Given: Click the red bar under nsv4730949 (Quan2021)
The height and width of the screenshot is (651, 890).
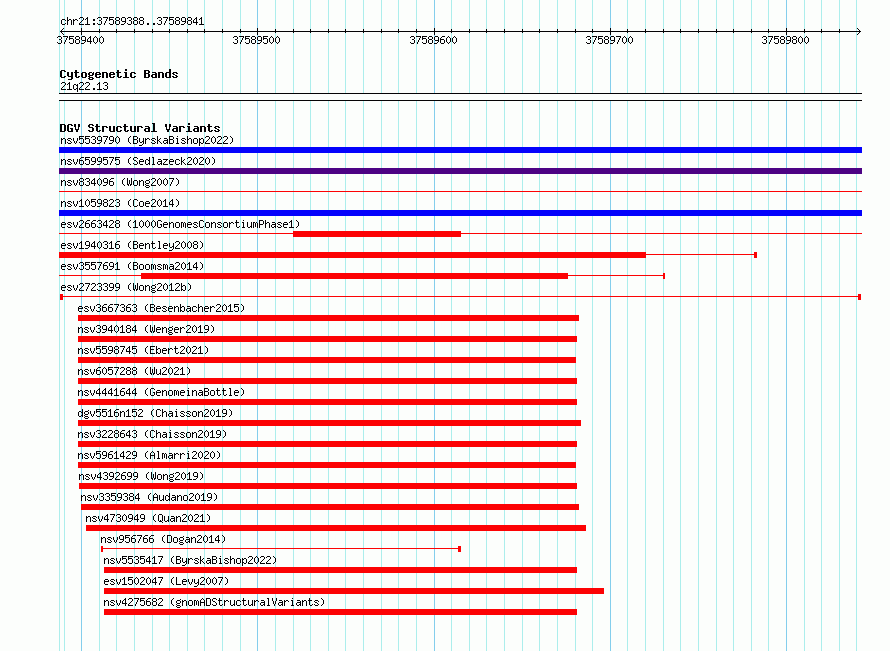Looking at the screenshot, I should [336, 528].
